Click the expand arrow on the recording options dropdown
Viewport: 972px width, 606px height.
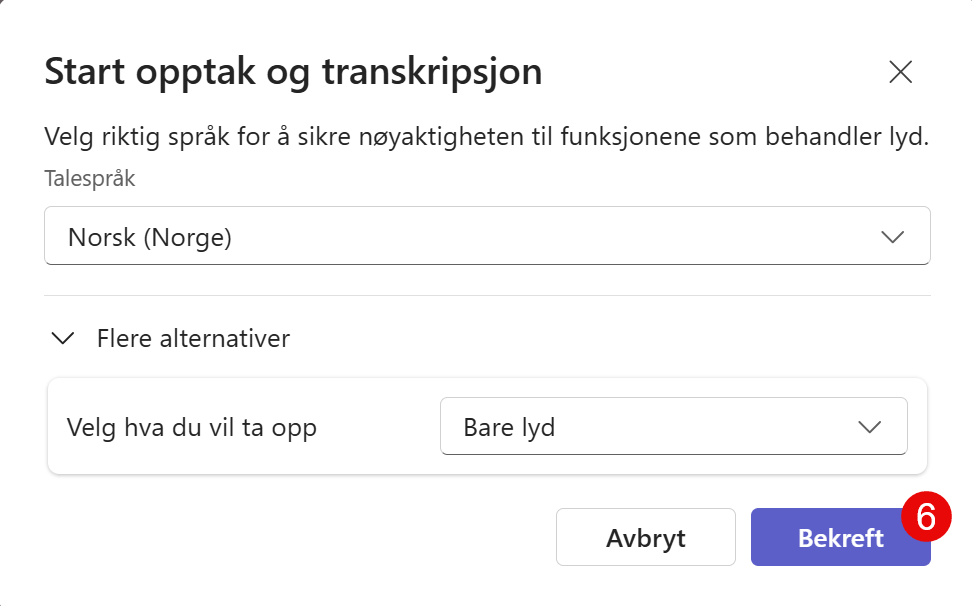tap(869, 426)
